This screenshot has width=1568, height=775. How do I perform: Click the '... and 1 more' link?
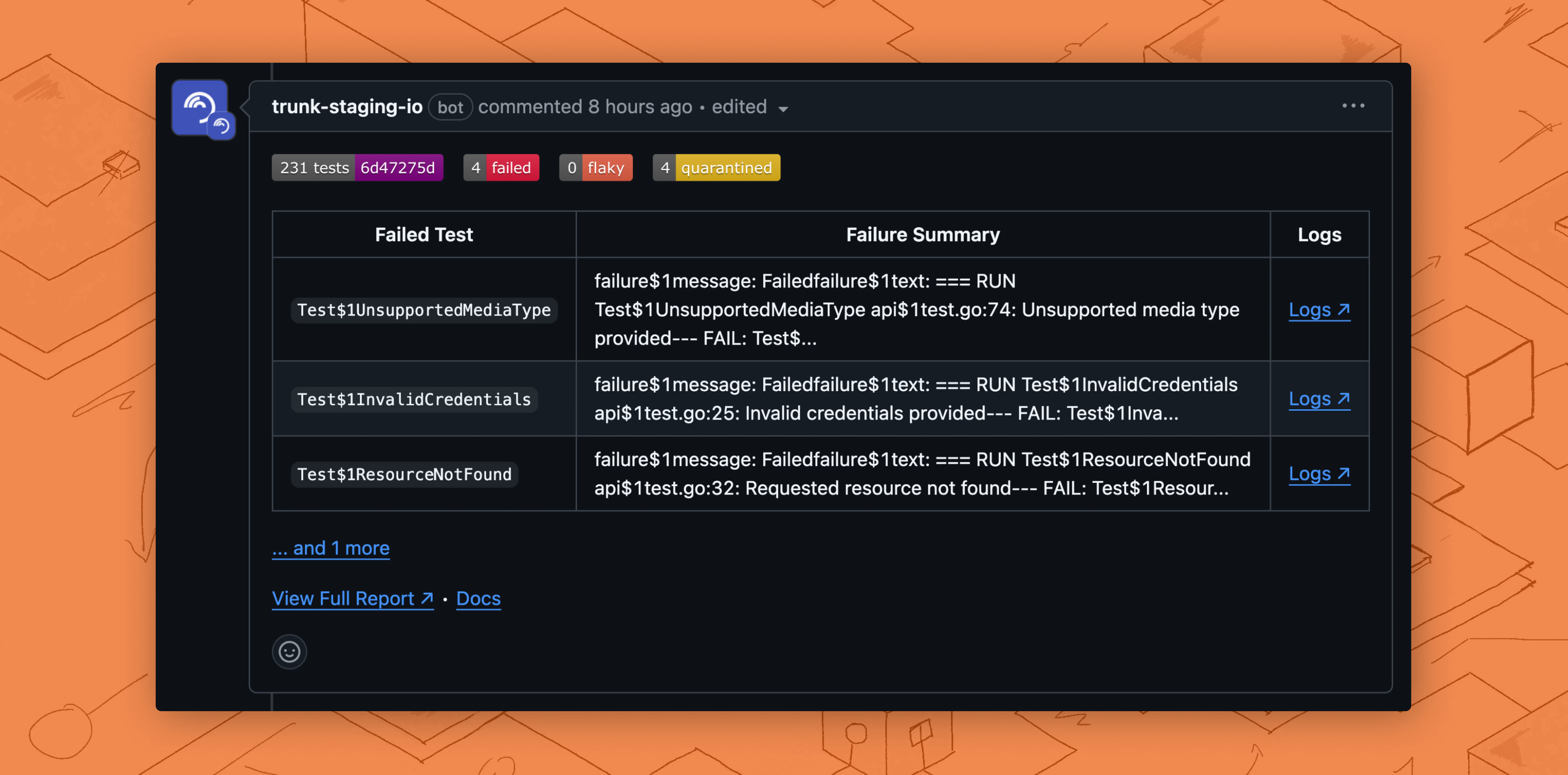[330, 548]
